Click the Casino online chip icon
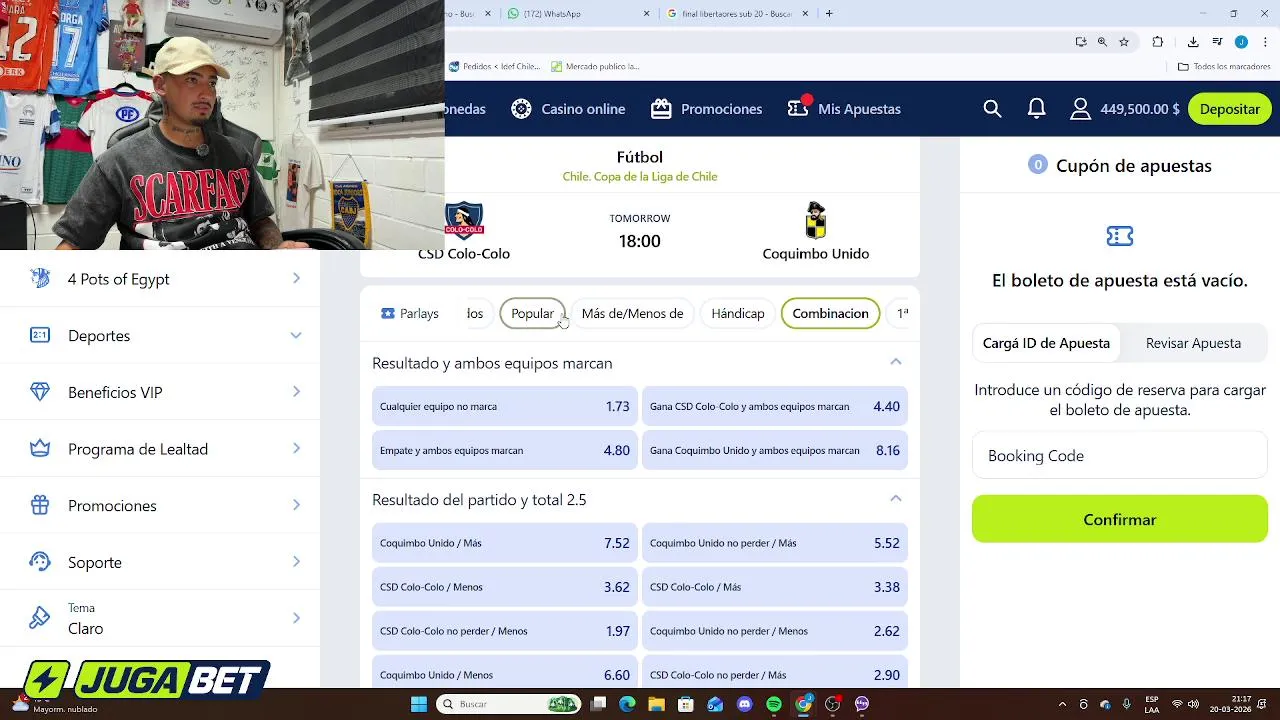Viewport: 1280px width, 720px height. click(521, 109)
